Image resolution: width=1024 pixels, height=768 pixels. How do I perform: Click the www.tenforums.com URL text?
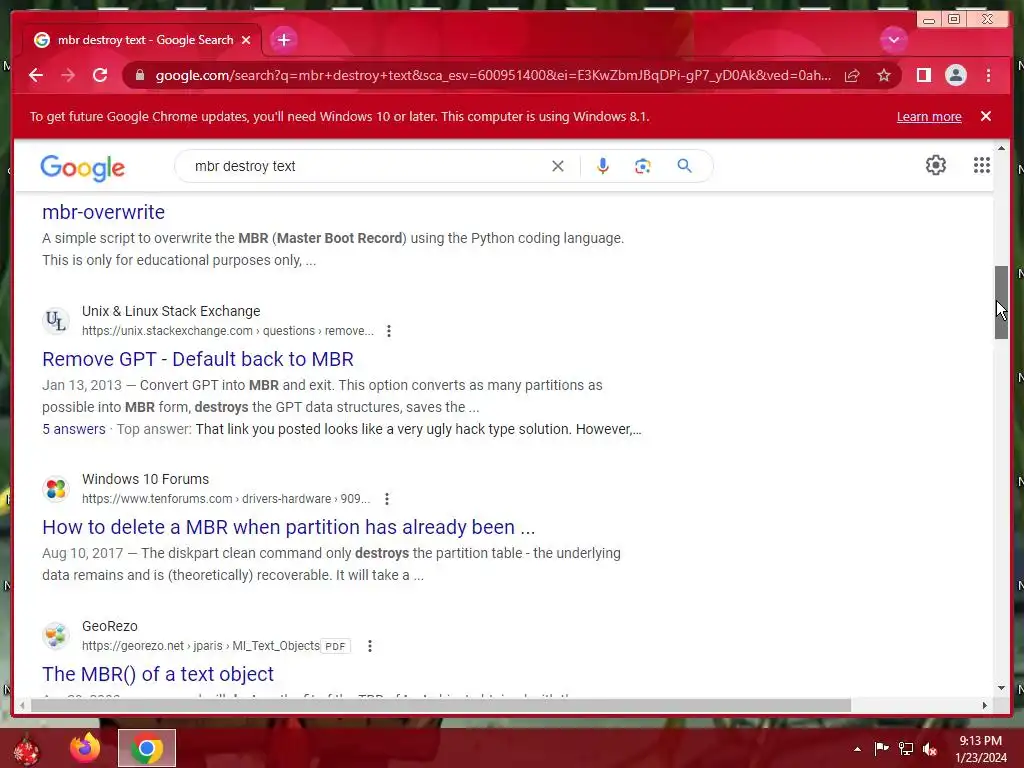click(x=226, y=499)
